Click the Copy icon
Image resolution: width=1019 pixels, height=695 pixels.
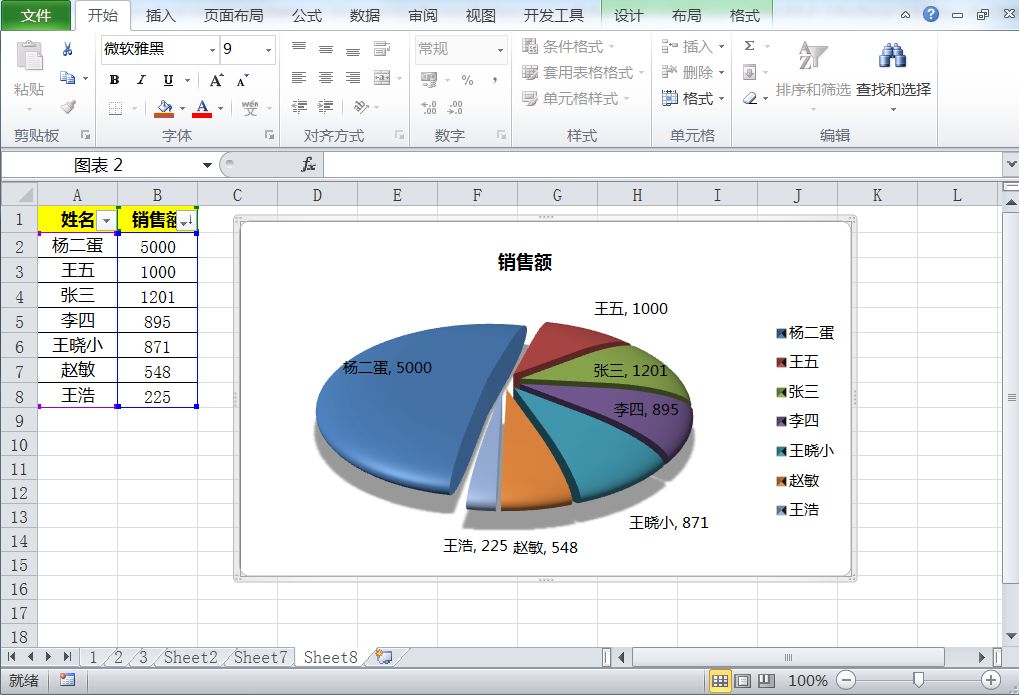[68, 77]
